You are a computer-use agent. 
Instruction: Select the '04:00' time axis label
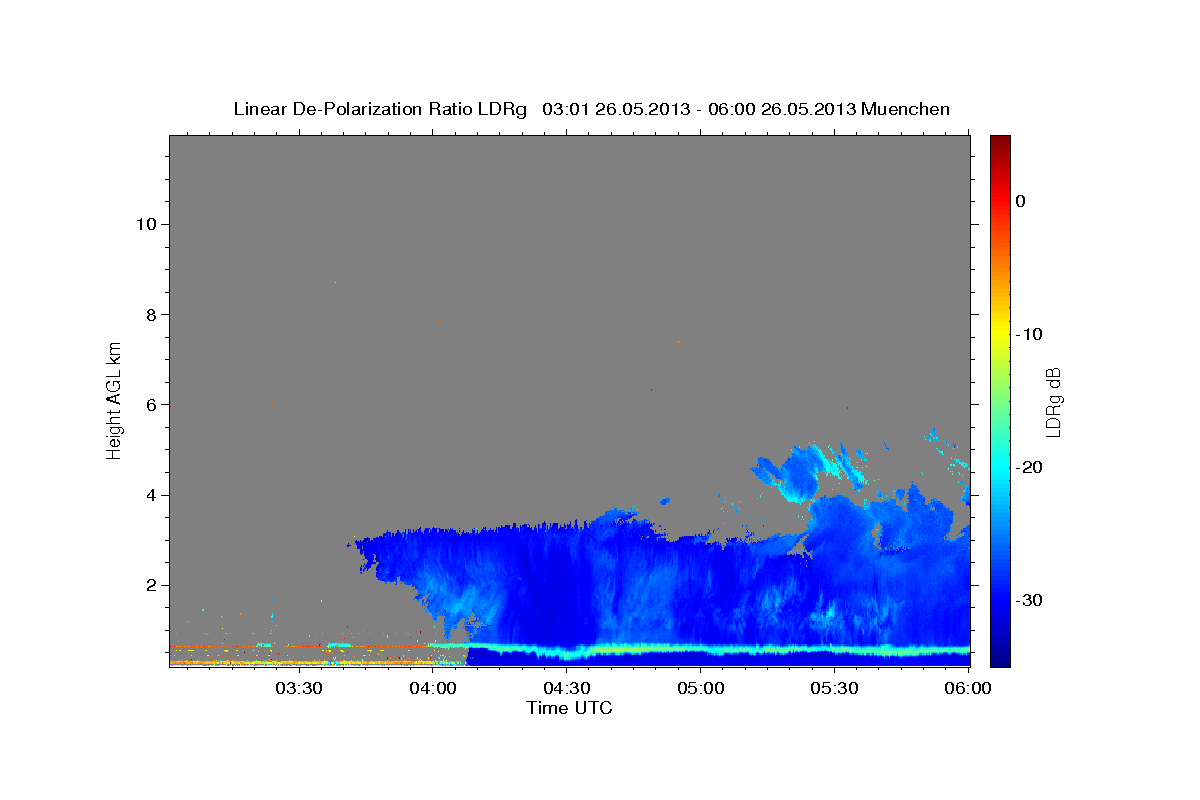(x=433, y=689)
